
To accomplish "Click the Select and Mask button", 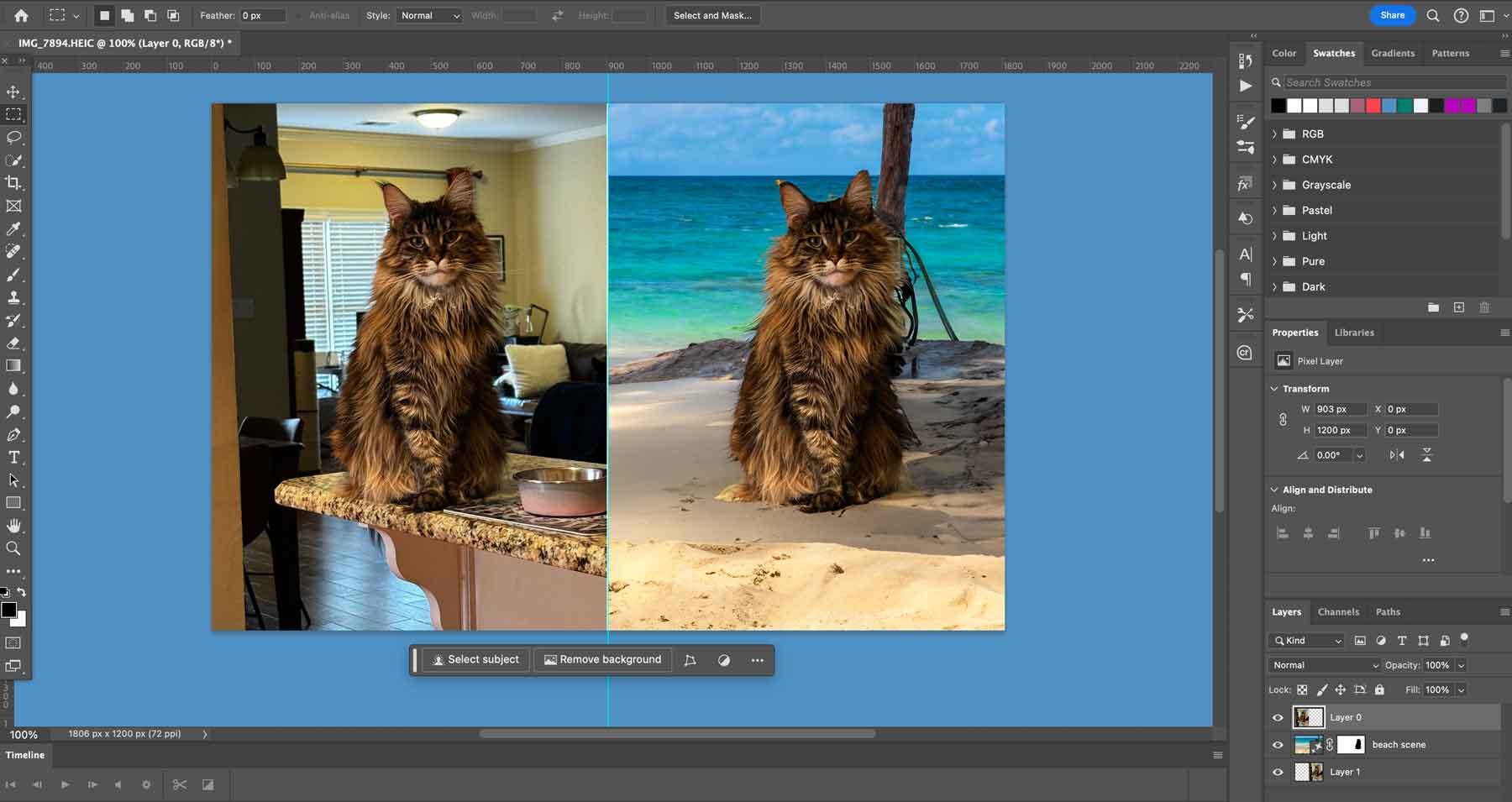I will 712,15.
